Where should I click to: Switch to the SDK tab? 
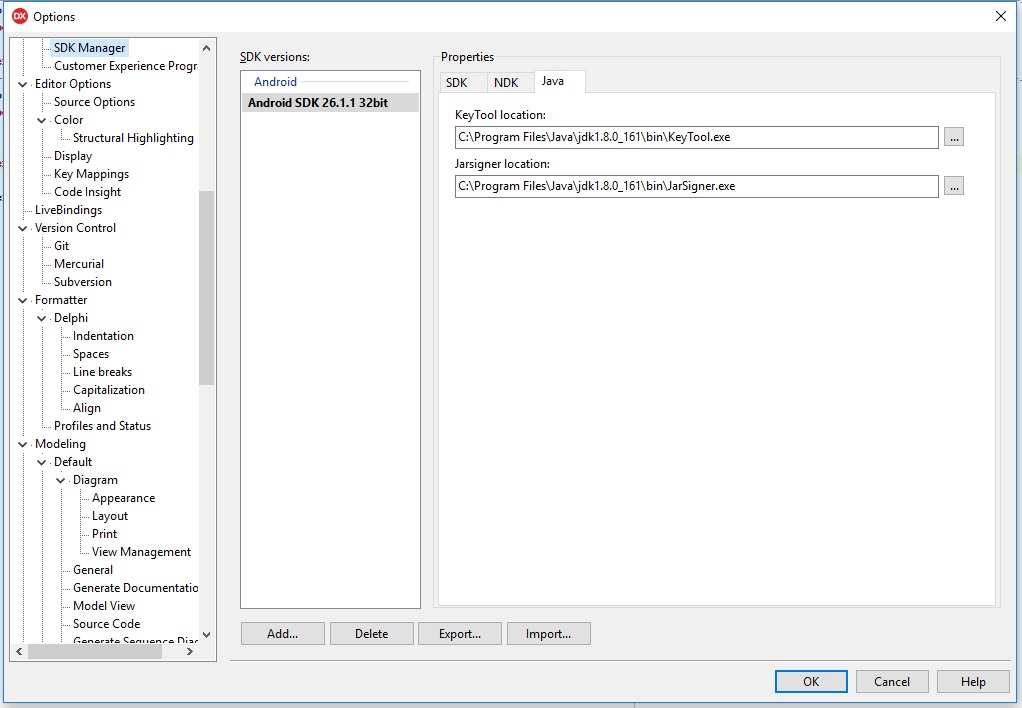click(x=457, y=83)
